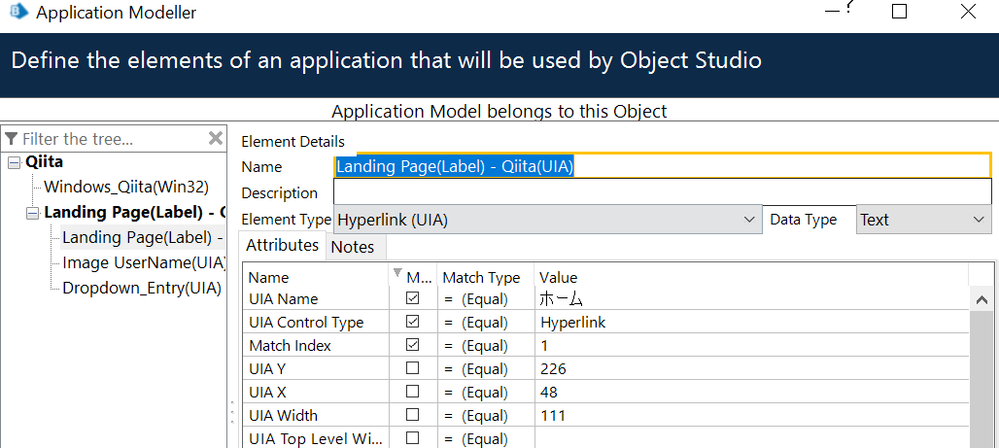The image size is (999, 448).
Task: Open the Element Type dropdown
Action: pos(749,220)
